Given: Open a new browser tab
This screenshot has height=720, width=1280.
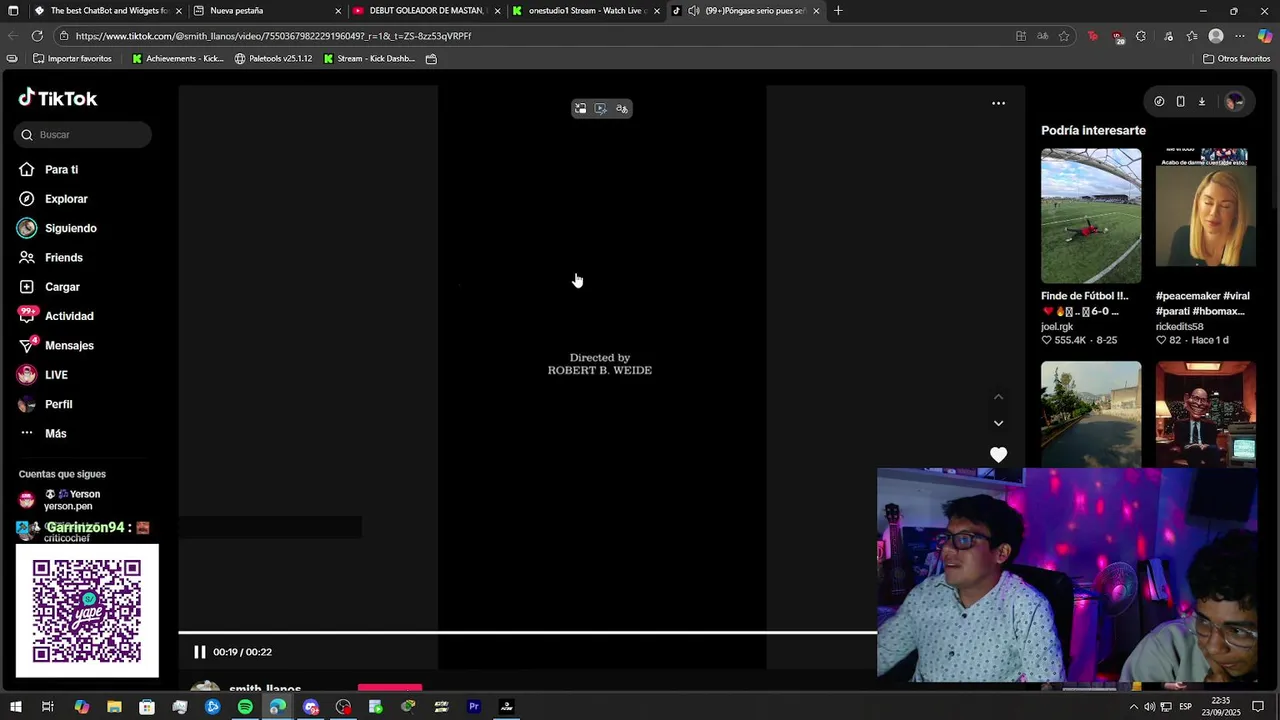Looking at the screenshot, I should [838, 11].
